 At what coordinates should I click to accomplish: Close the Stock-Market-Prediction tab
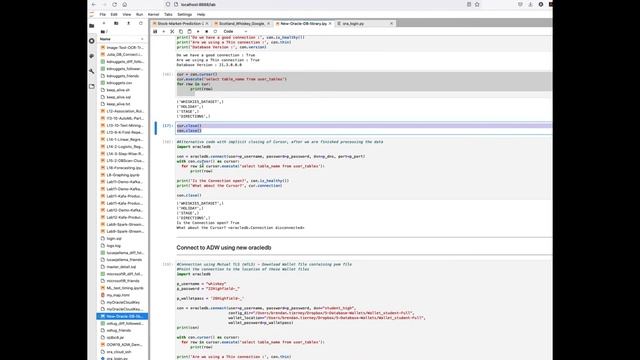(x=207, y=24)
